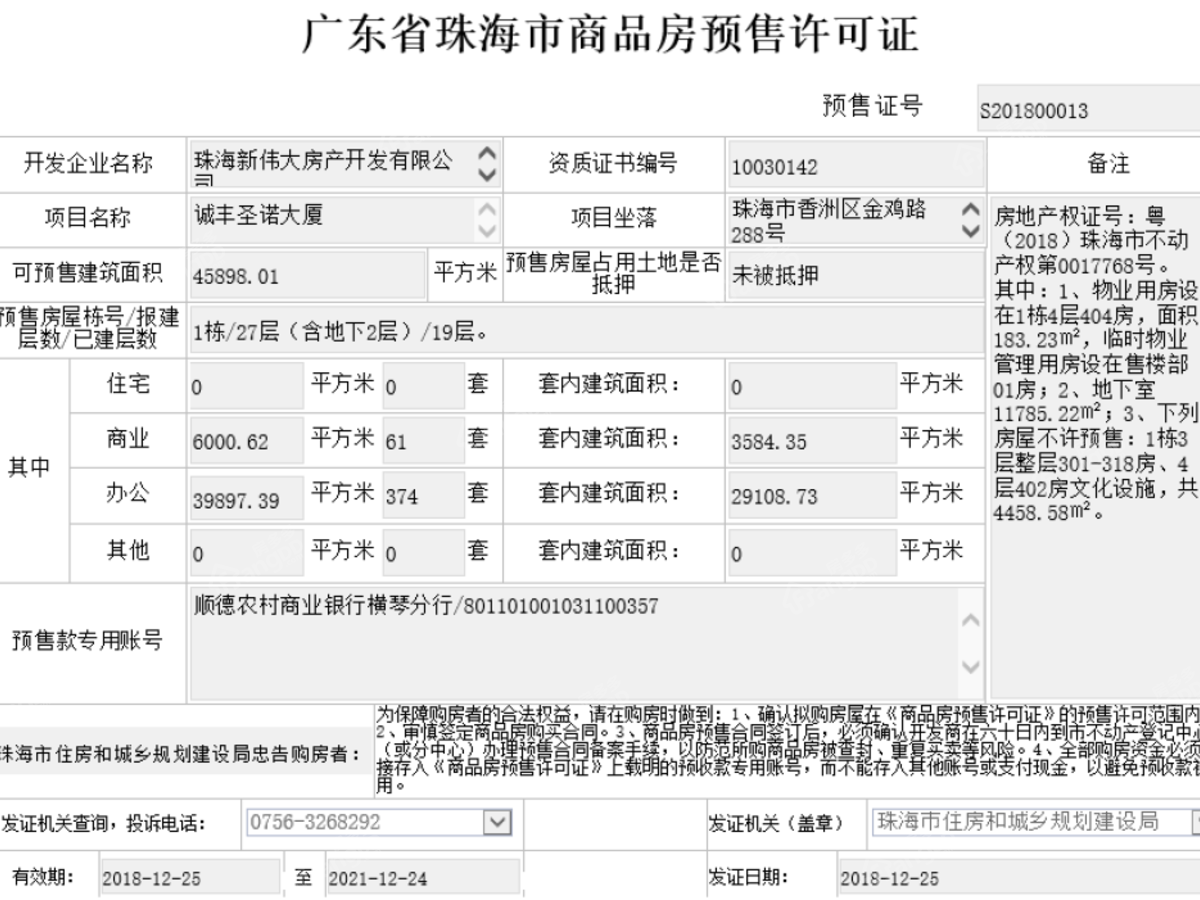Click the 住宅 row label
The width and height of the screenshot is (1200, 900).
pyautogui.click(x=128, y=385)
